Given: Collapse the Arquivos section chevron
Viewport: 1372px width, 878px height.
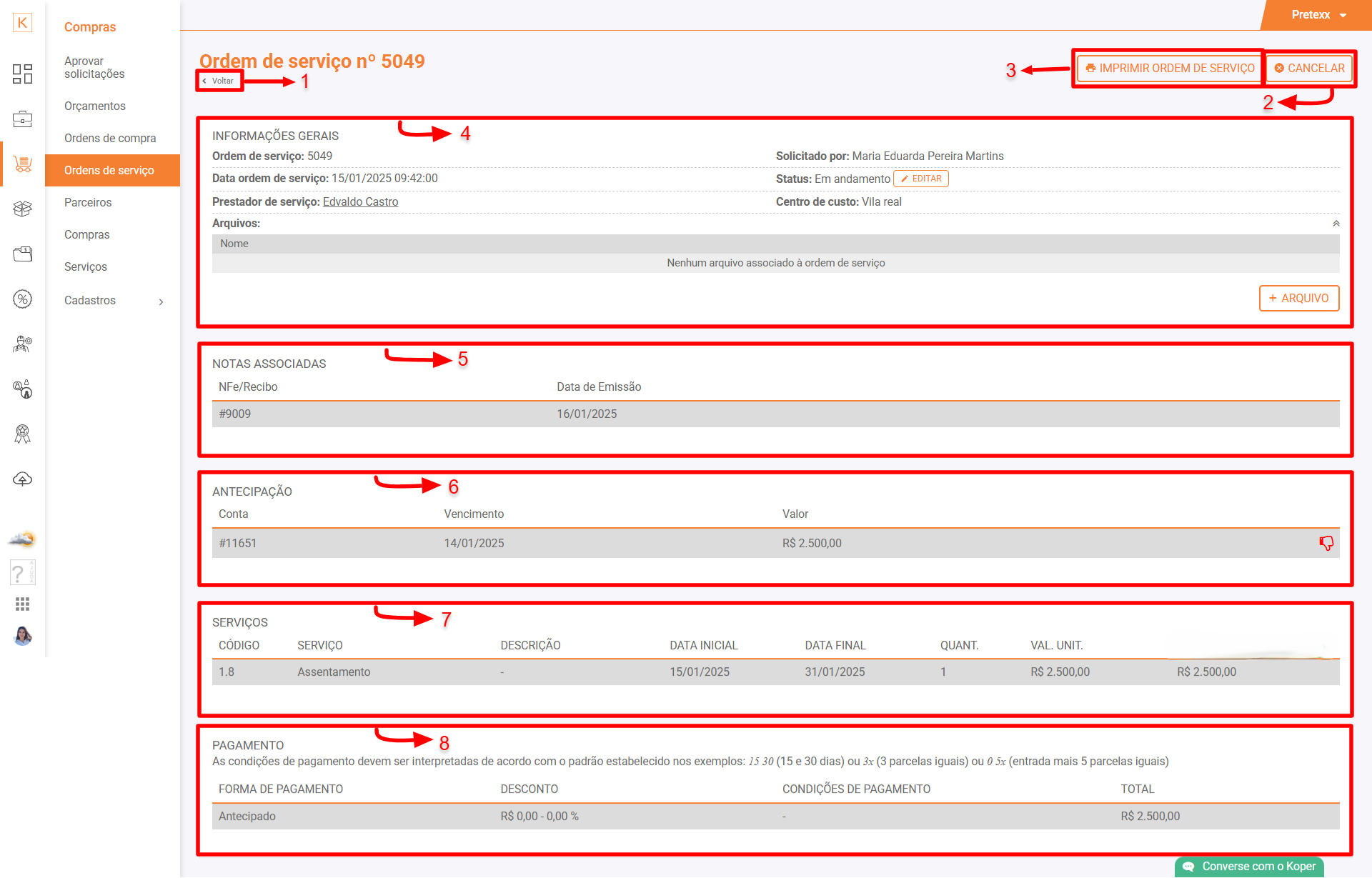Looking at the screenshot, I should tap(1336, 224).
